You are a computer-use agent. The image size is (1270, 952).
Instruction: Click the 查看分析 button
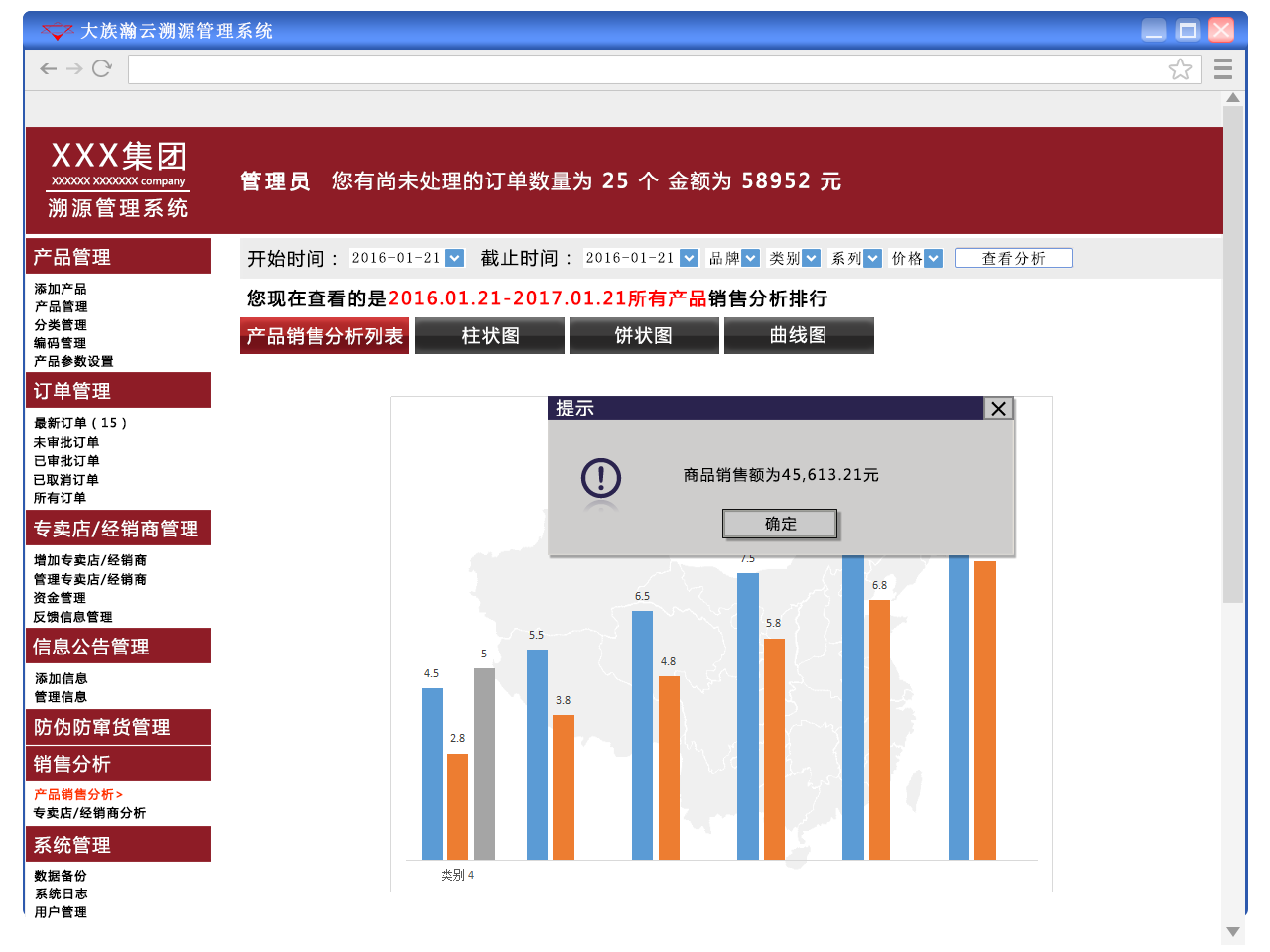pyautogui.click(x=1013, y=258)
